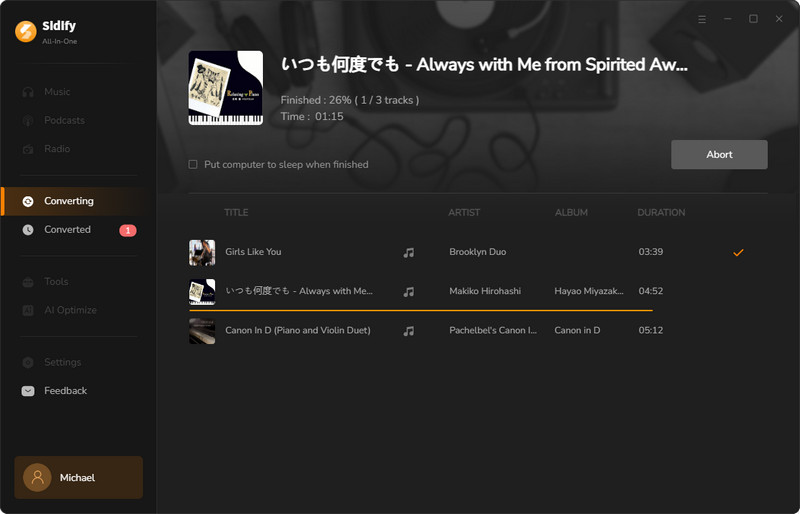This screenshot has width=800, height=514.
Task: Click the Feedback envelope icon
Action: click(28, 391)
